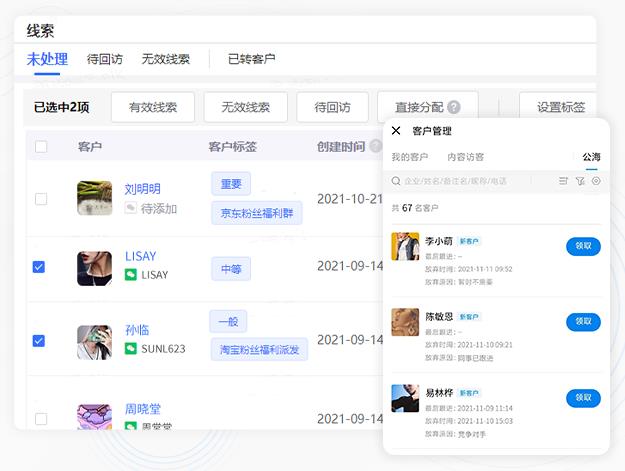
Task: Open 李小萌's avatar in 公海 list
Action: (x=405, y=246)
